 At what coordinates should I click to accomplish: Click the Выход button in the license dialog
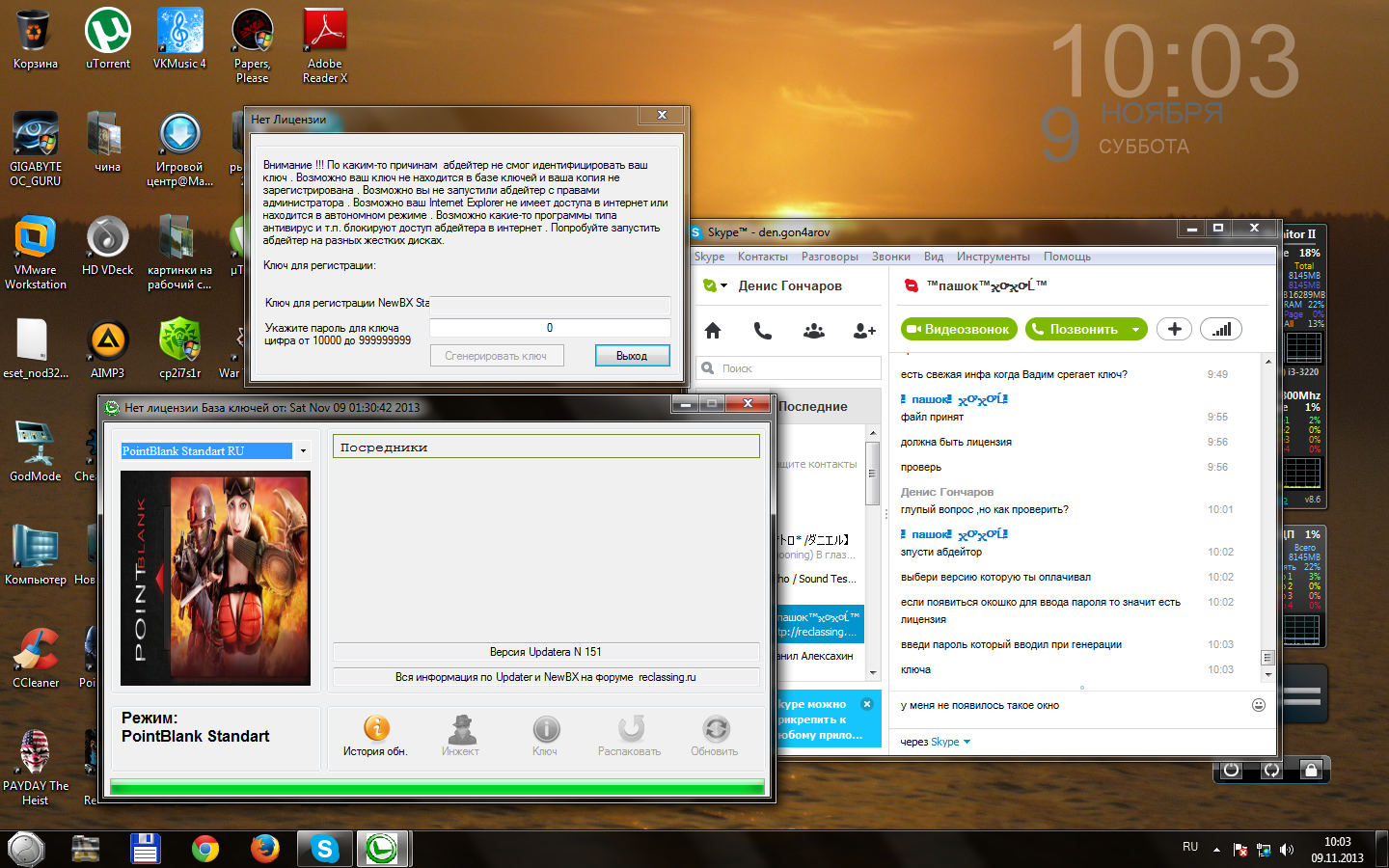point(632,356)
